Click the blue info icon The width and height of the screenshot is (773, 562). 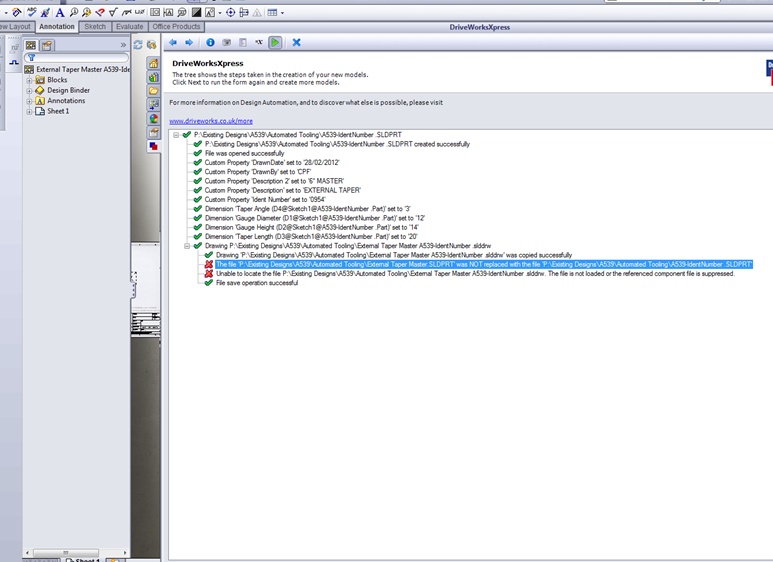point(211,42)
